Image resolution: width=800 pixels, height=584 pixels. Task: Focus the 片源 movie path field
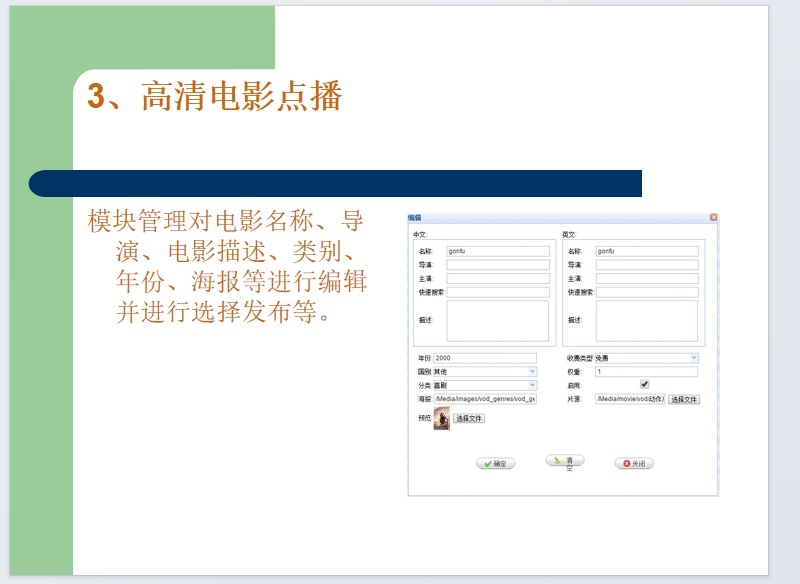(x=630, y=399)
